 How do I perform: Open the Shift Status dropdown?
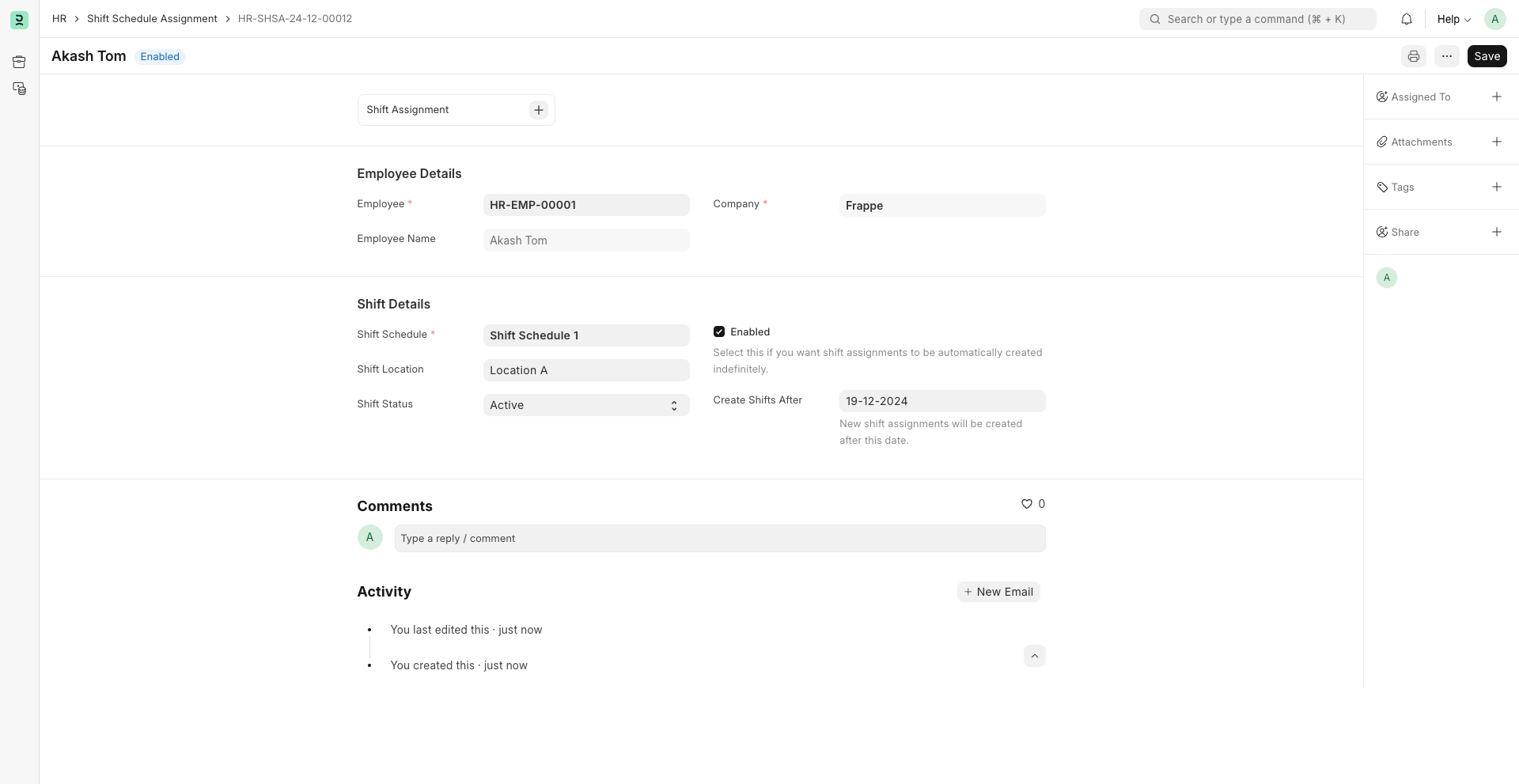[x=585, y=405]
